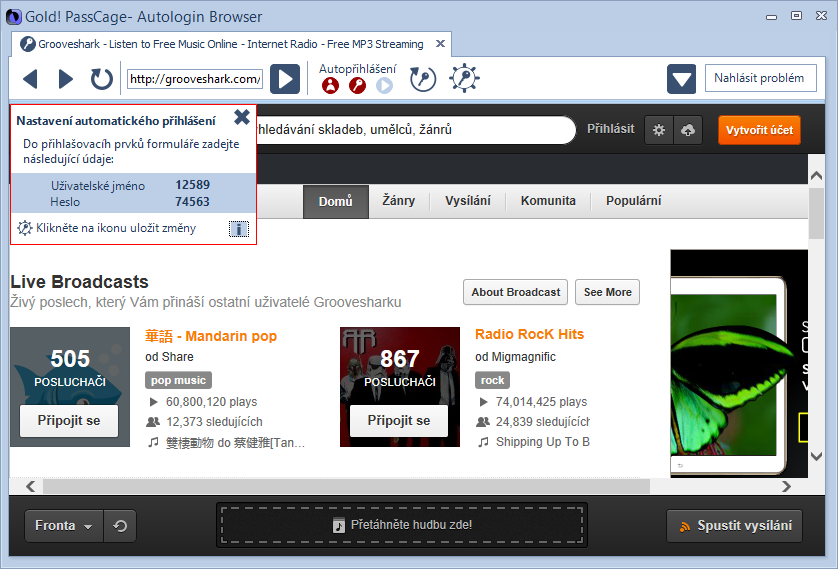Image resolution: width=838 pixels, height=569 pixels.
Task: Click the red key icon under Autopřihlášení
Action: 358,85
